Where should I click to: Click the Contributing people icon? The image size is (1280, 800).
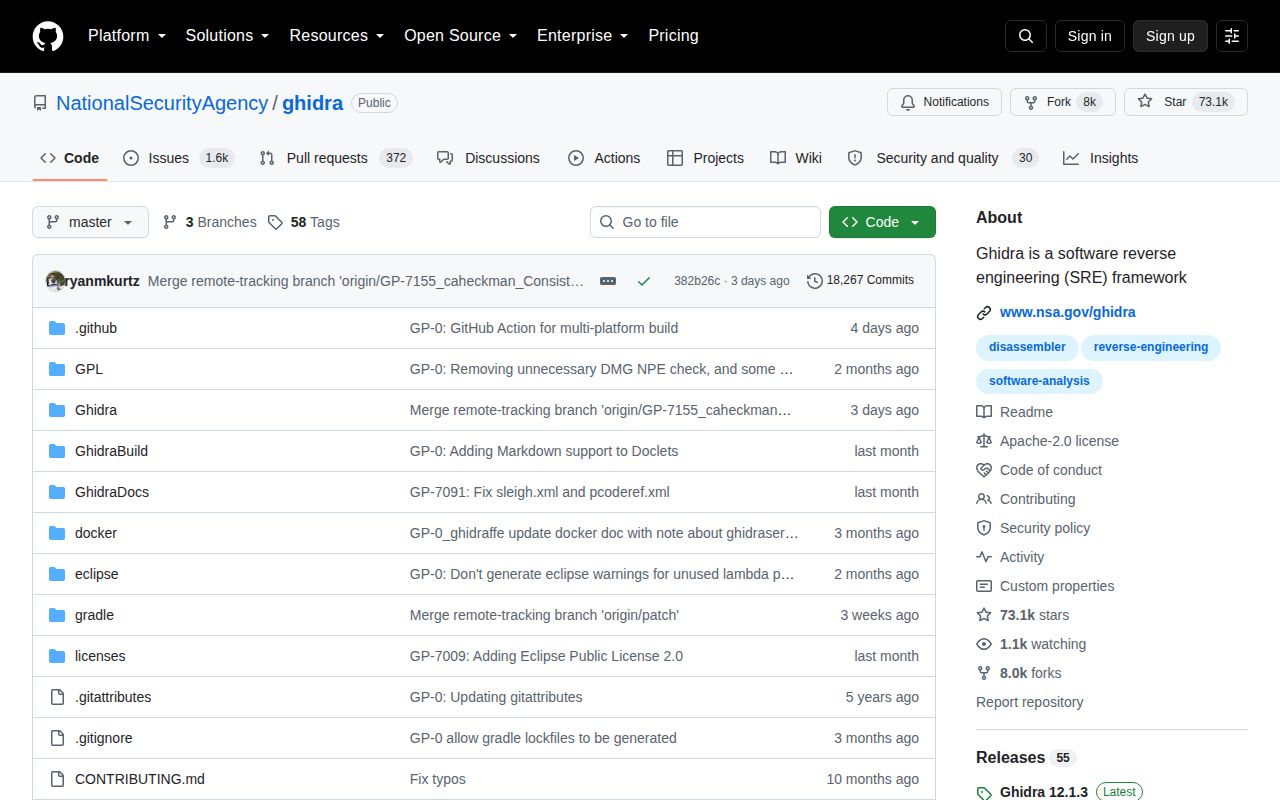(x=984, y=499)
